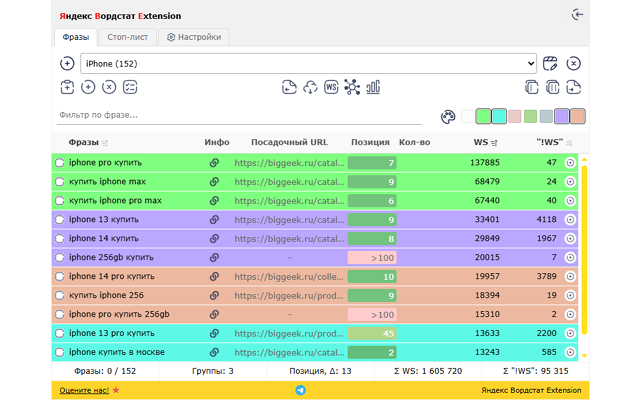Check the box for iphone купить в москве

coord(60,352)
